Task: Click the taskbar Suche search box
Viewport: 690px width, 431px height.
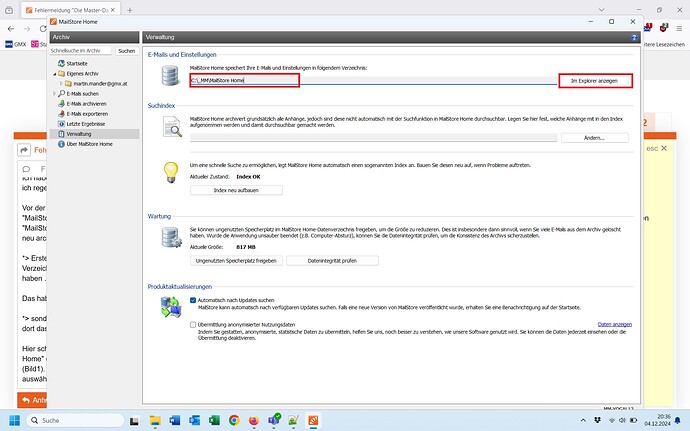Action: pyautogui.click(x=75, y=420)
